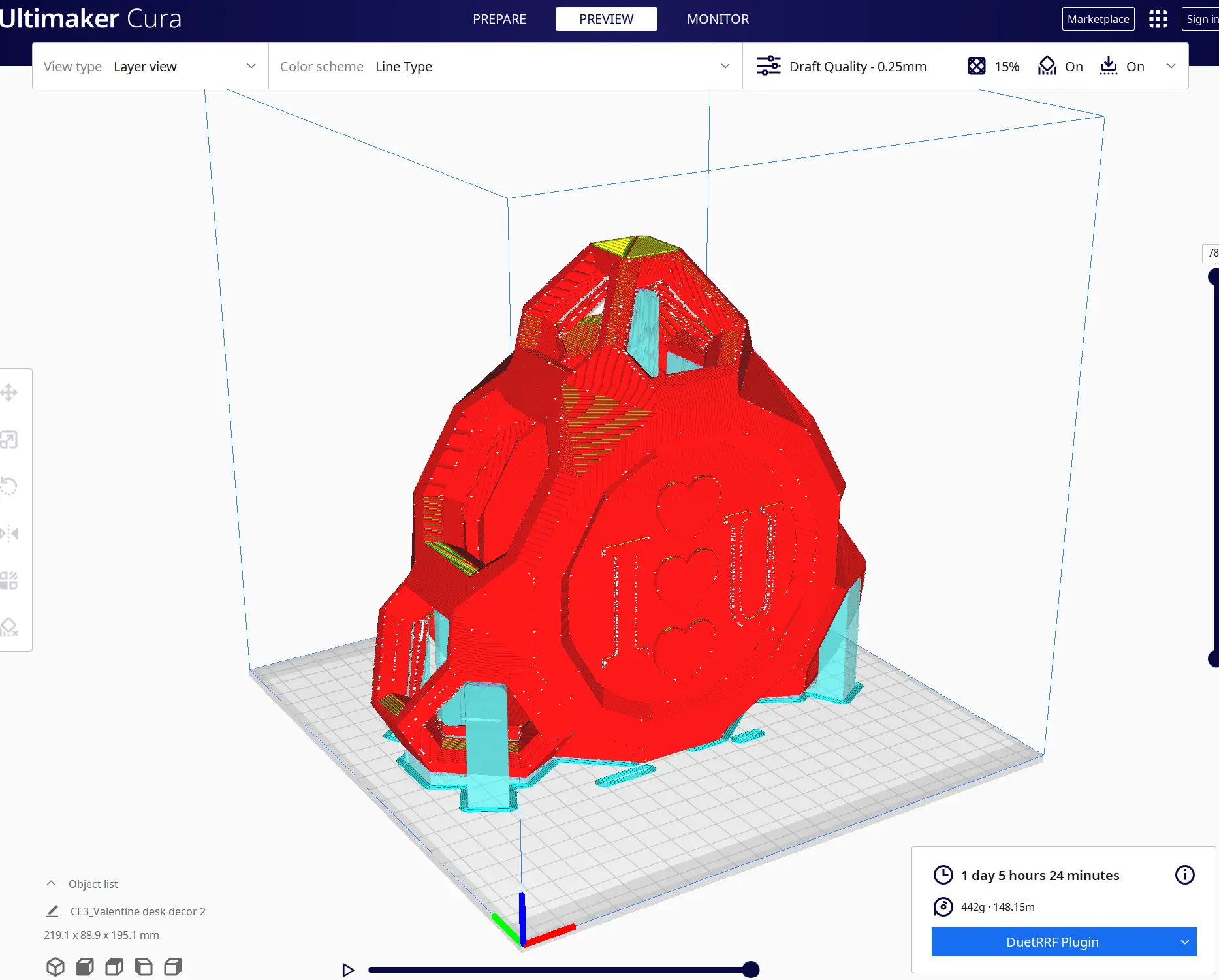Open the Marketplace
This screenshot has height=980, width=1219.
(x=1098, y=19)
